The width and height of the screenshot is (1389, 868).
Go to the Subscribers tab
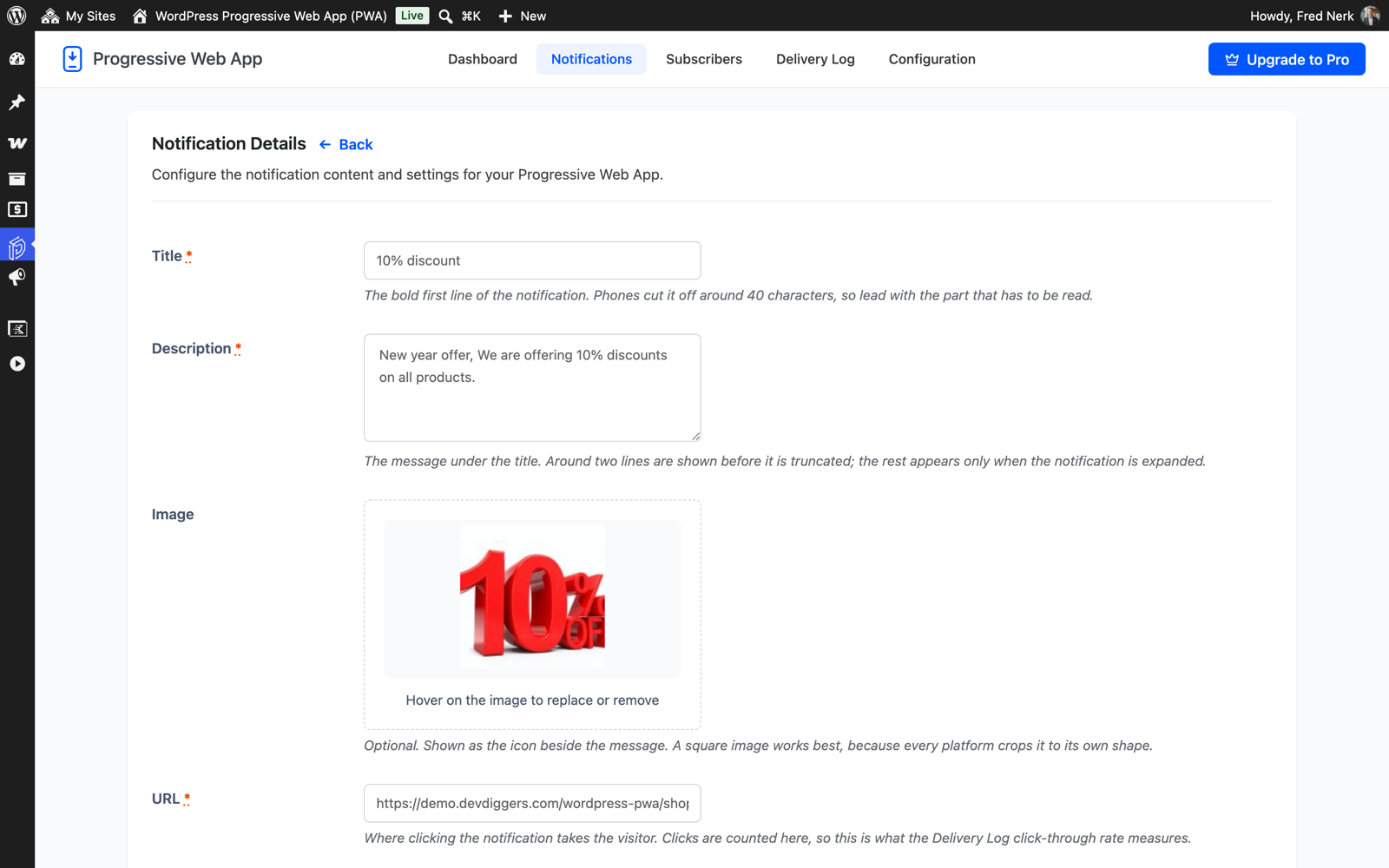pyautogui.click(x=704, y=59)
